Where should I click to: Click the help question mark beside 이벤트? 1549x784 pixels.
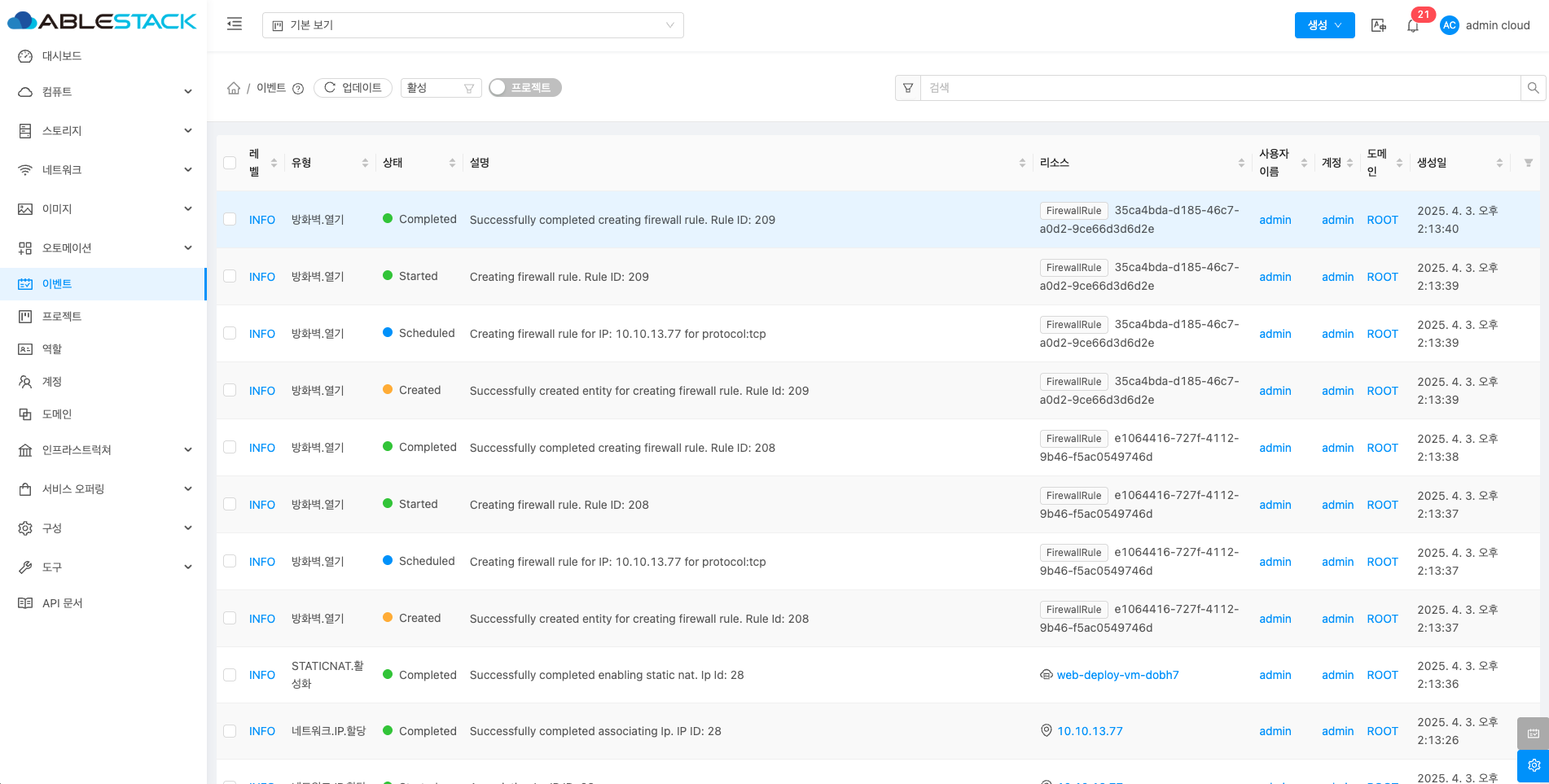point(298,89)
